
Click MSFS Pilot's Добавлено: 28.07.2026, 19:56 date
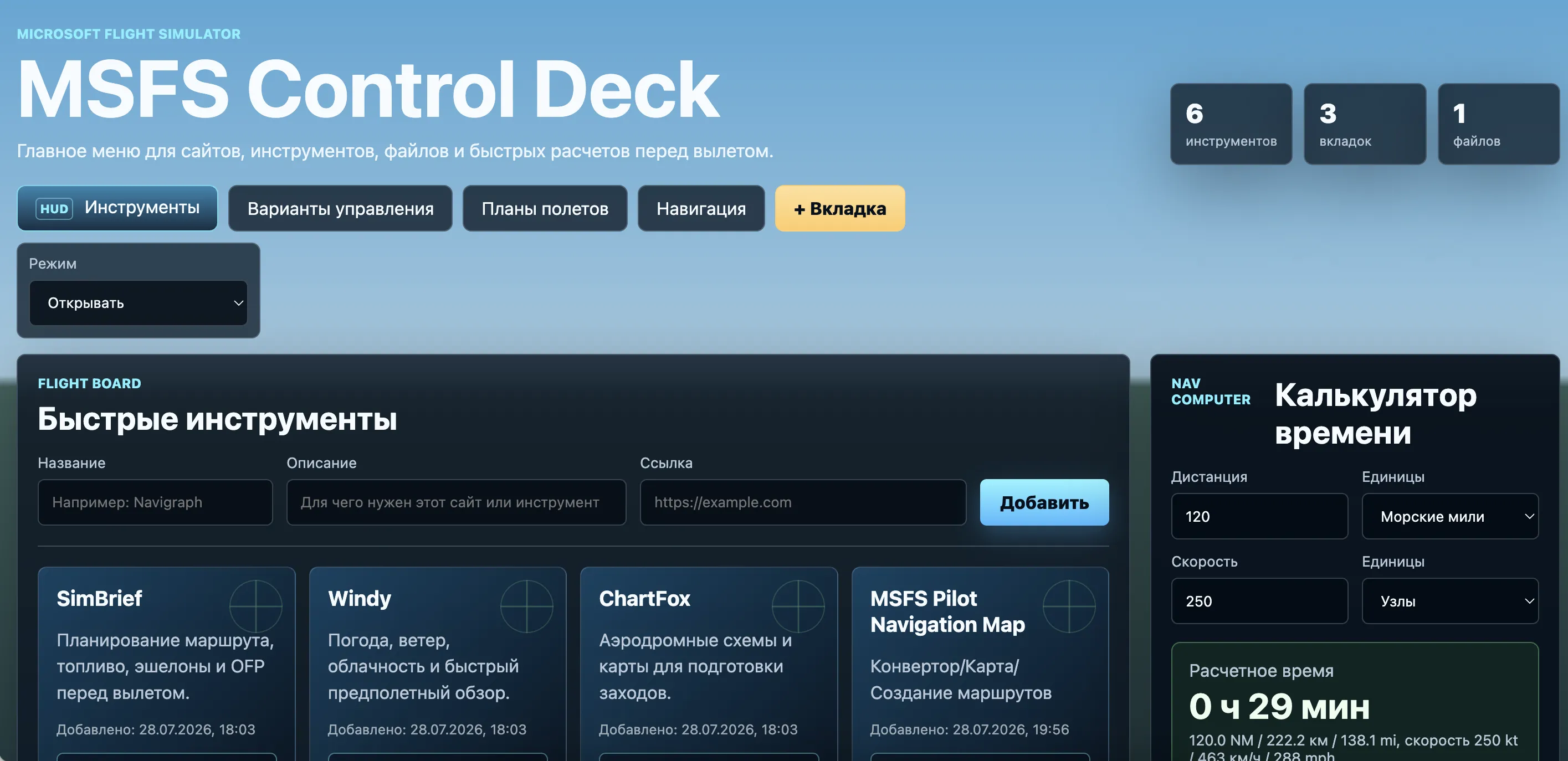click(969, 729)
